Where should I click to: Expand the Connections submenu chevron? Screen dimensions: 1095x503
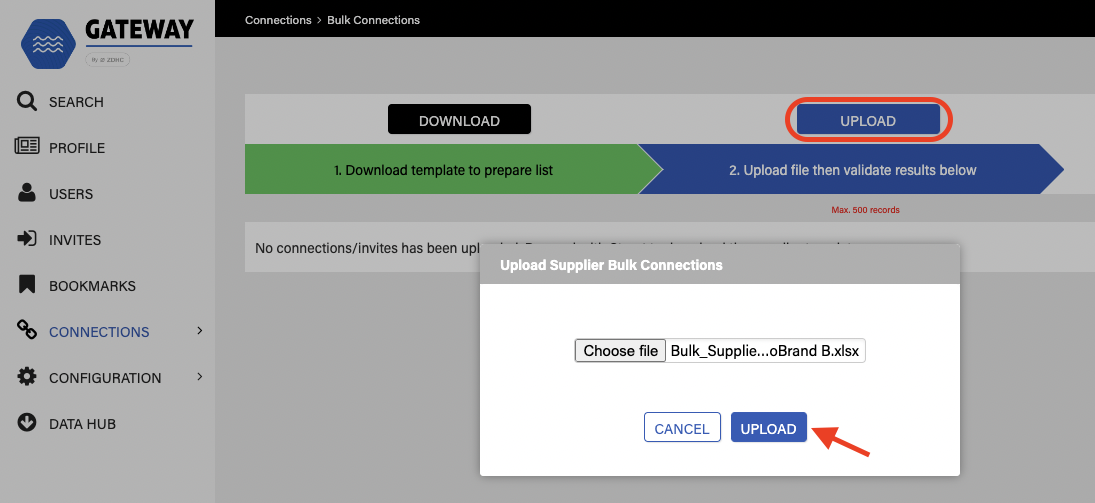click(200, 330)
